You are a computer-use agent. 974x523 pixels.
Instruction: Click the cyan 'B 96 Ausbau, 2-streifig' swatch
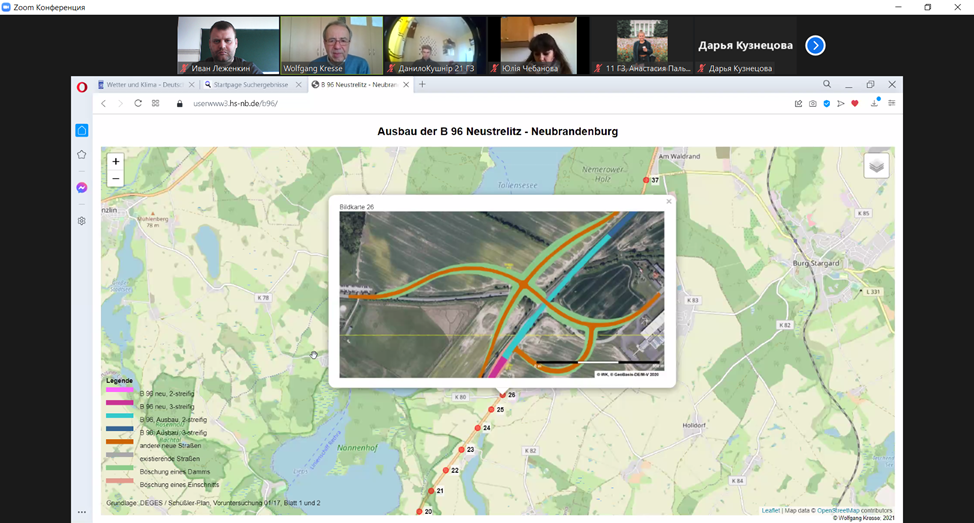pyautogui.click(x=119, y=416)
